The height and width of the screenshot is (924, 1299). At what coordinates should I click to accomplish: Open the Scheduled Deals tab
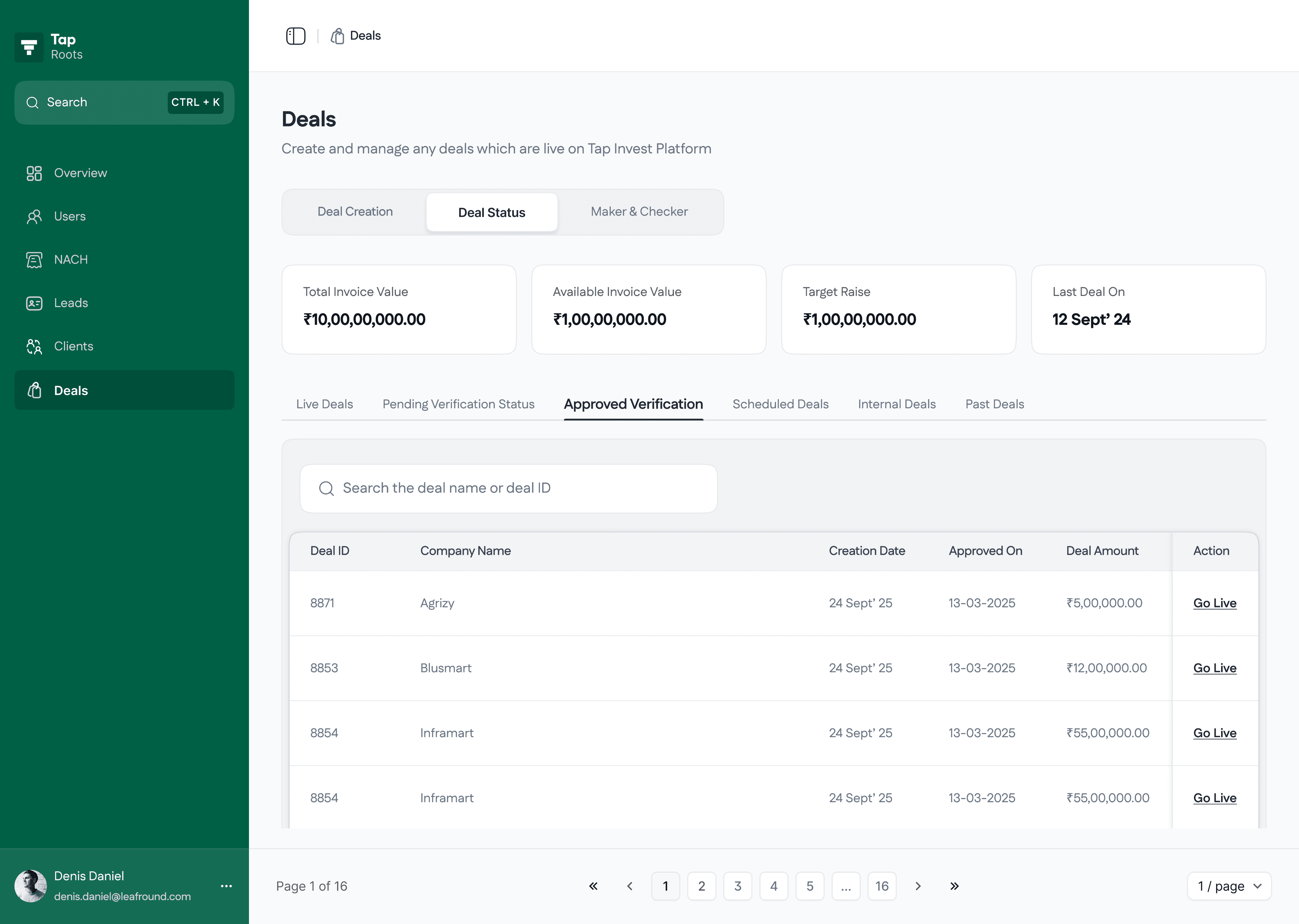[x=780, y=404]
